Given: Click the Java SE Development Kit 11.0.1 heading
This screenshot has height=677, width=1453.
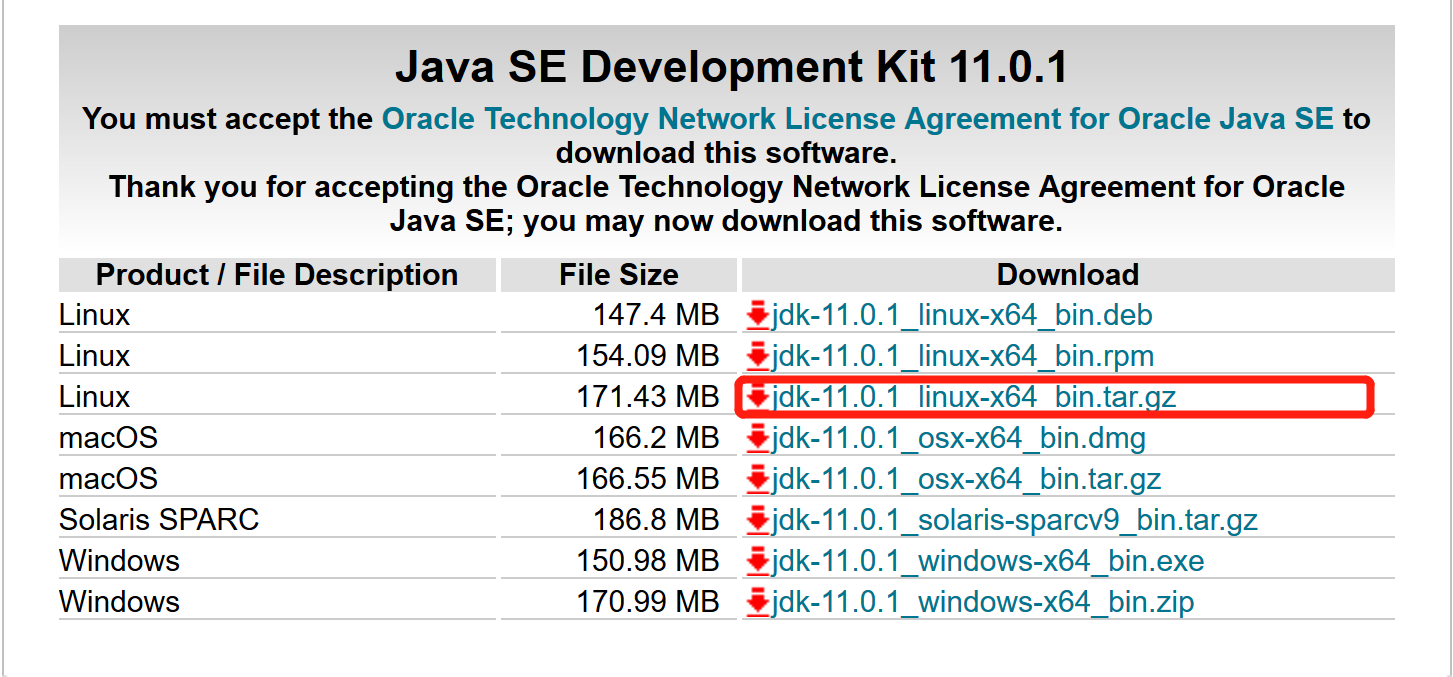Looking at the screenshot, I should [x=732, y=67].
